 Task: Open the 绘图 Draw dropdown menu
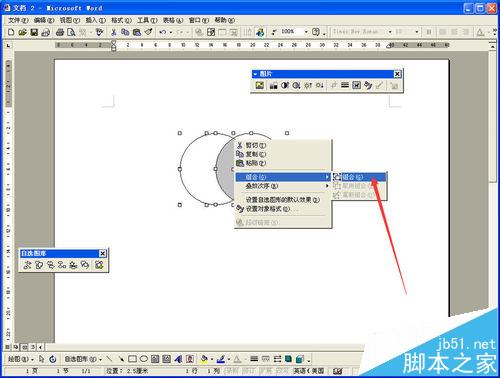pyautogui.click(x=21, y=359)
